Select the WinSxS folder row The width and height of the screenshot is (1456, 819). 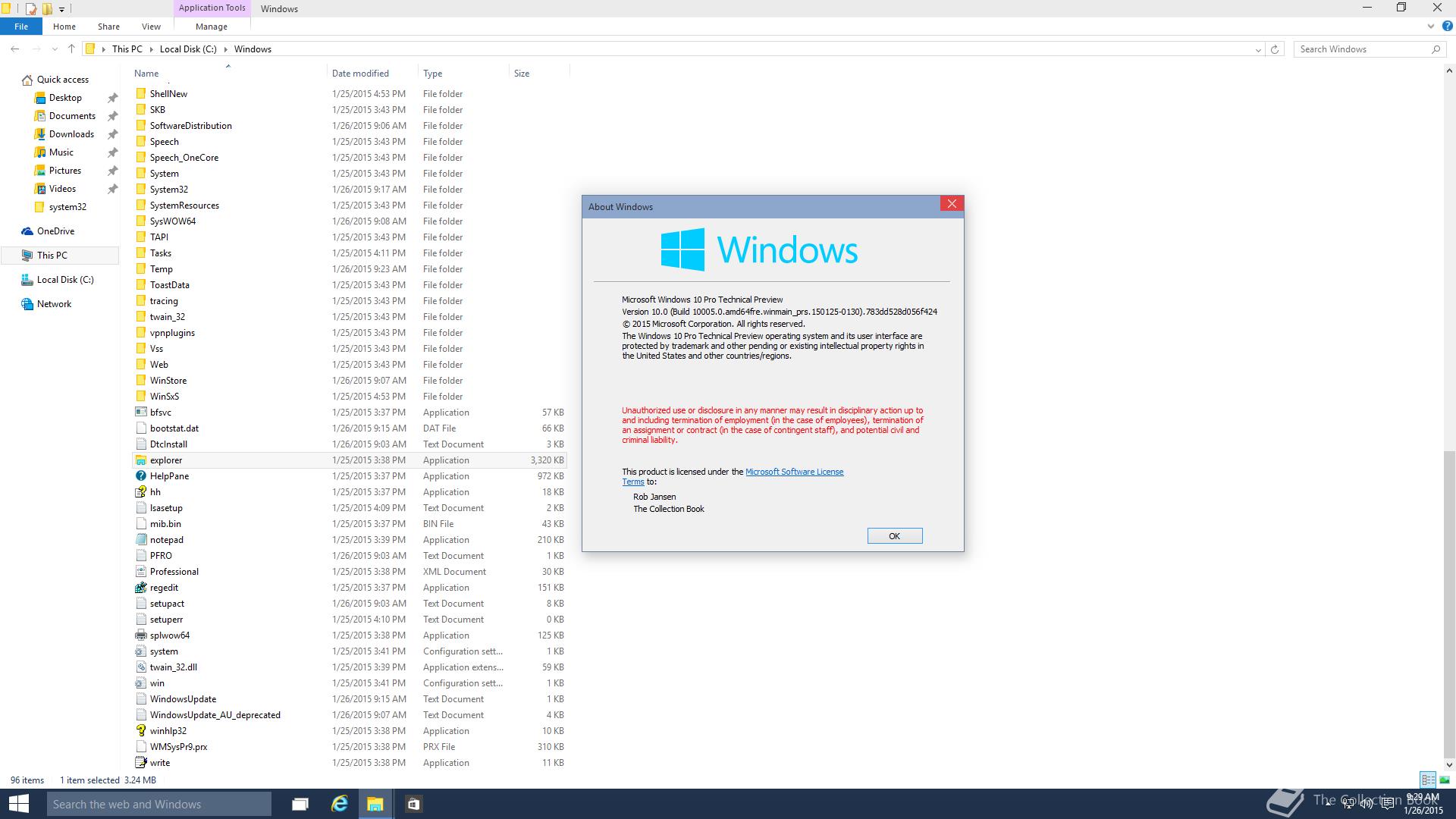(x=350, y=397)
